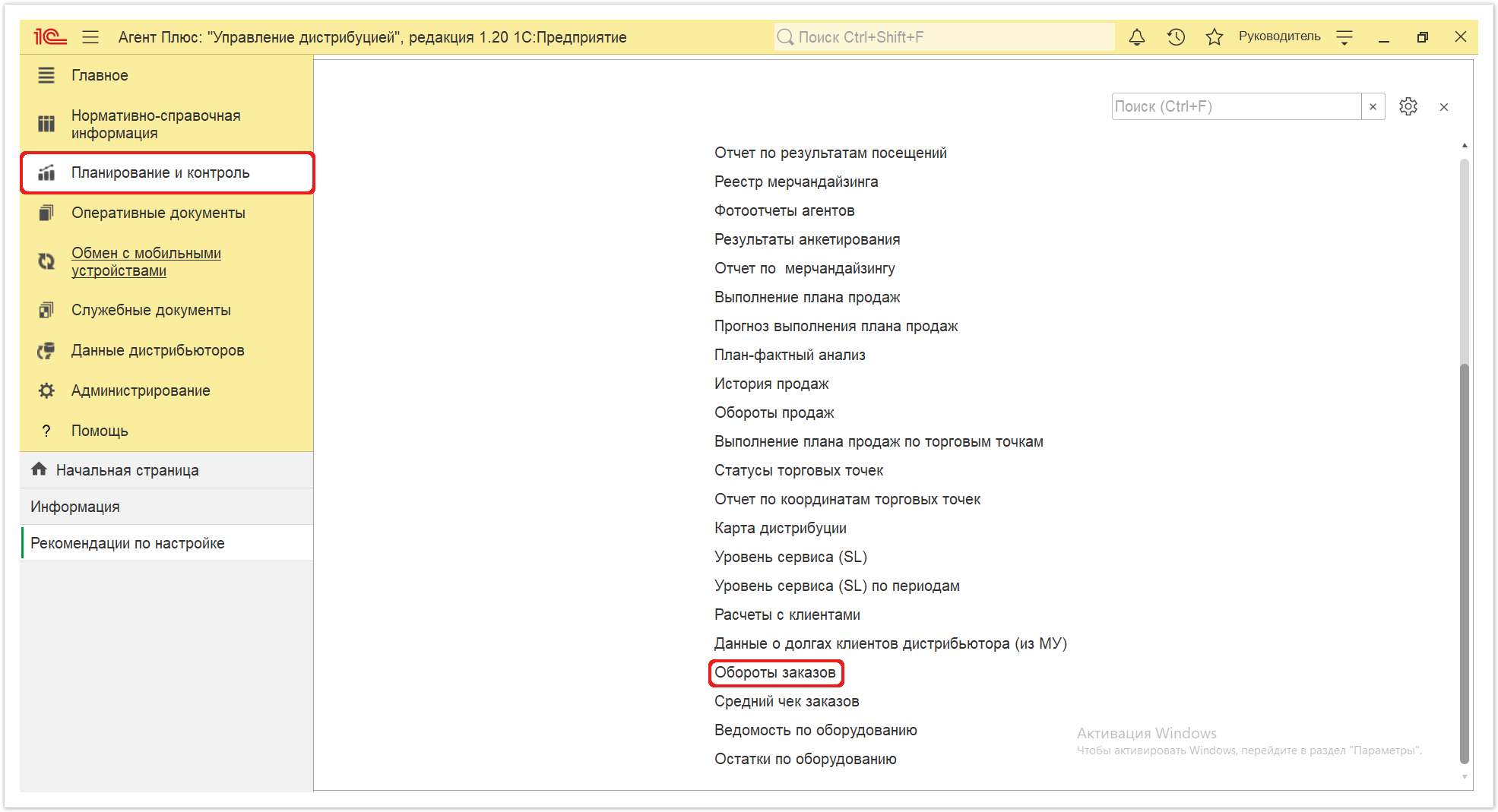Open history clock icon
The image size is (1498, 812).
[x=1176, y=36]
